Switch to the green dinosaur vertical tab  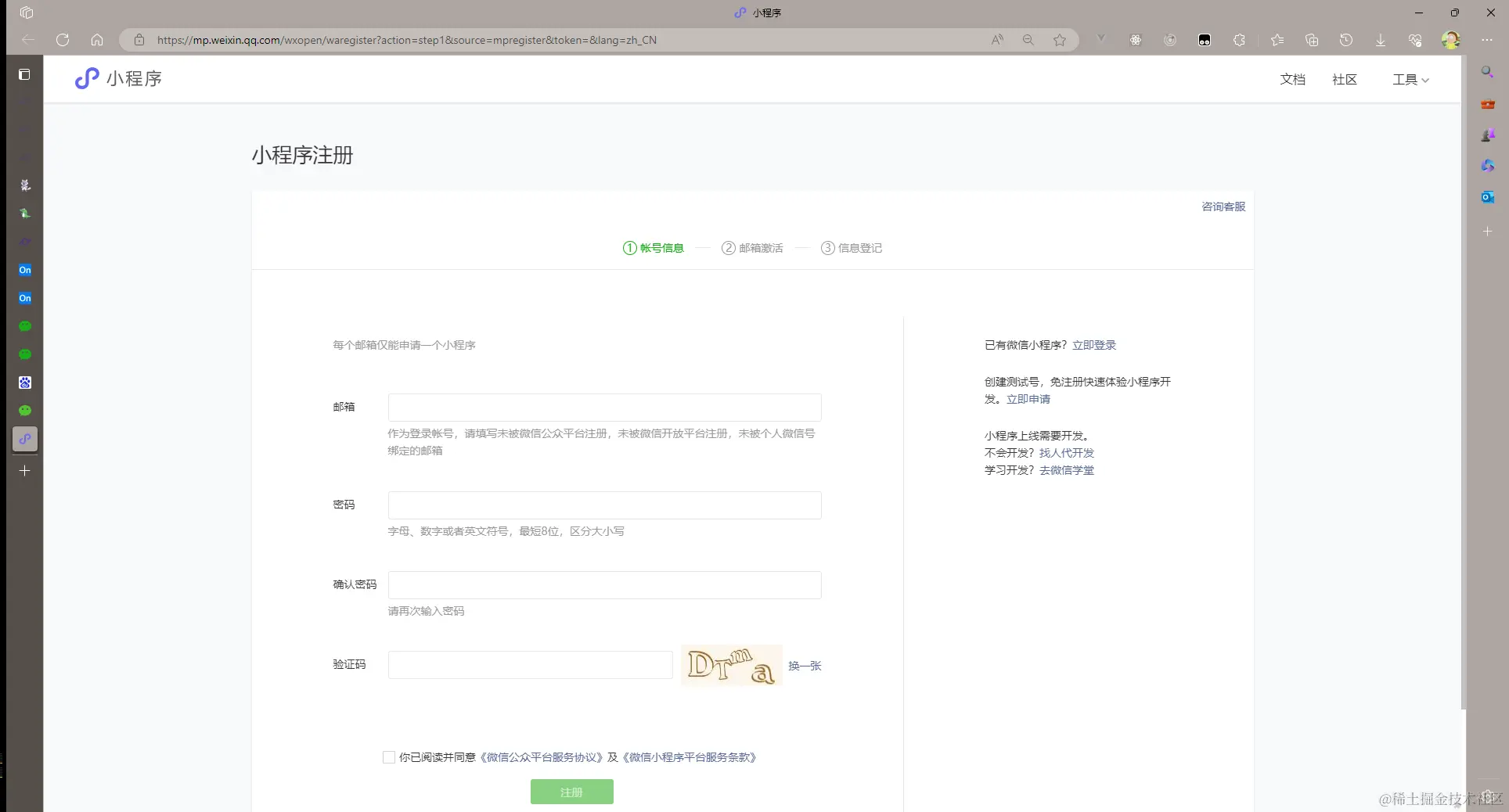tap(25, 214)
